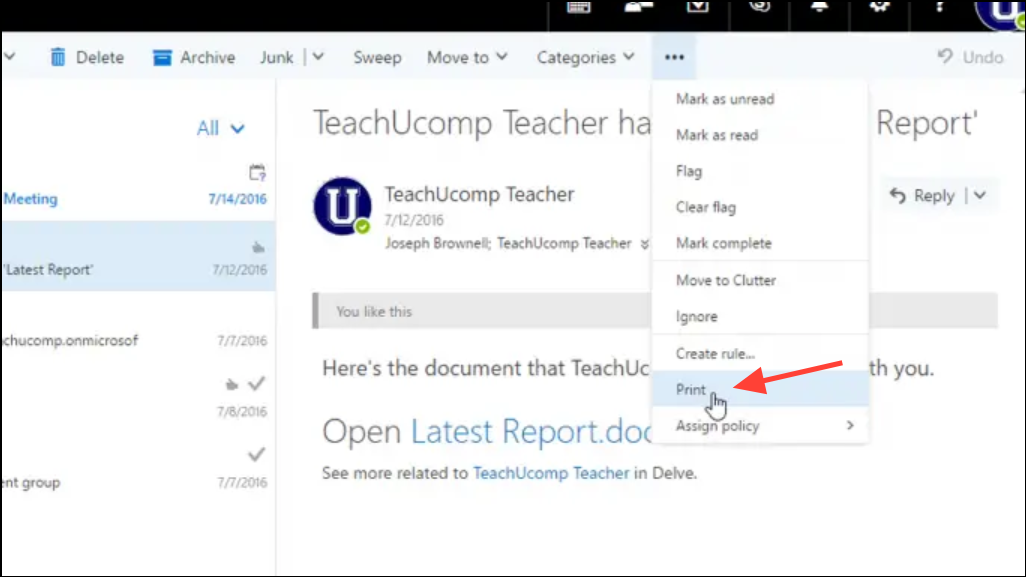Open the settings gear in top bar
The width and height of the screenshot is (1026, 577).
[879, 6]
